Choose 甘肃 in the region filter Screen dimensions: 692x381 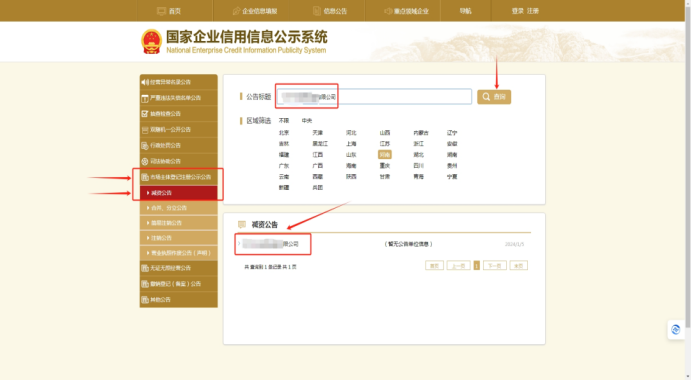385,177
